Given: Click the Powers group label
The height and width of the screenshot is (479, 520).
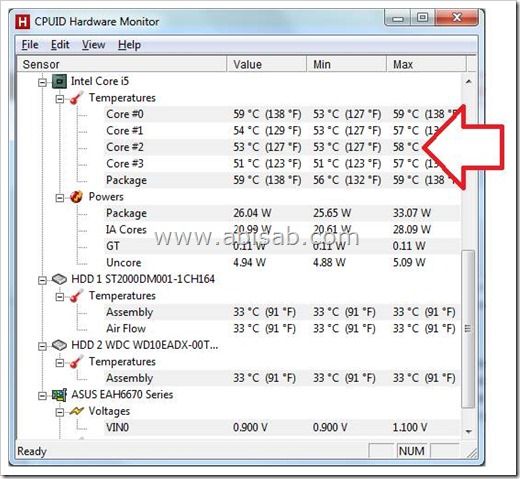Looking at the screenshot, I should [x=106, y=197].
